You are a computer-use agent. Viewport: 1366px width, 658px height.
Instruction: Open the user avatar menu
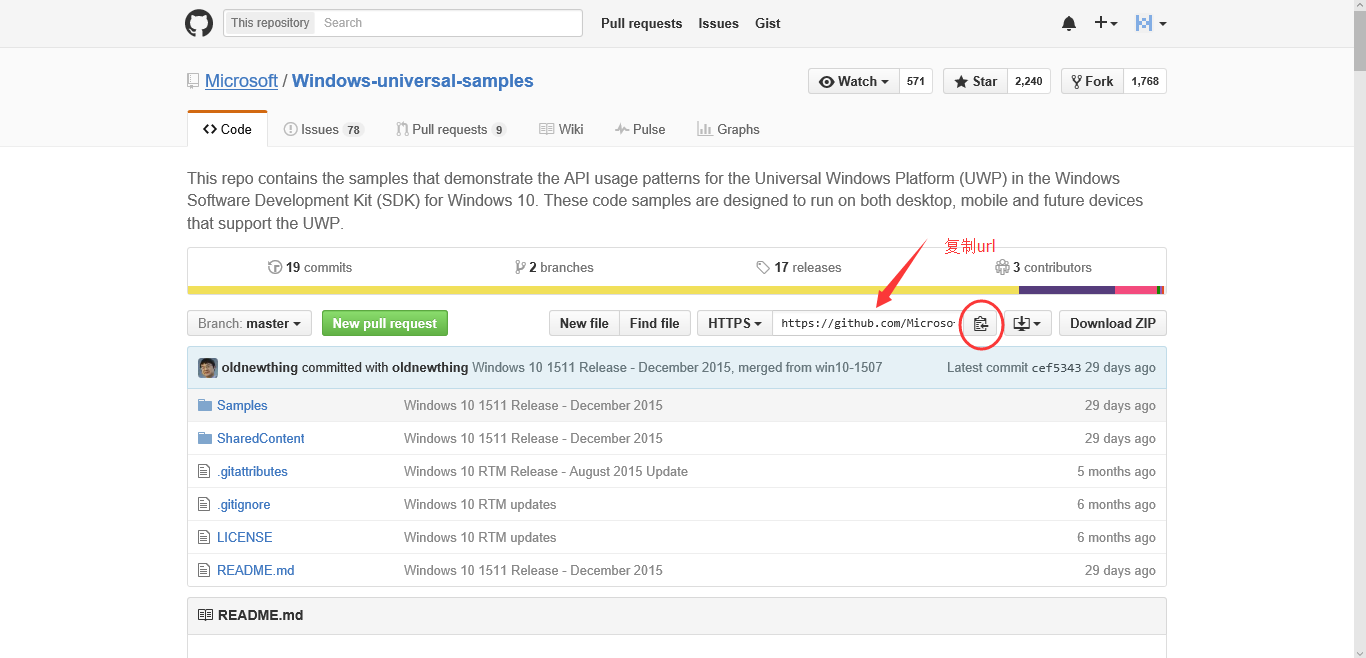pos(1151,23)
